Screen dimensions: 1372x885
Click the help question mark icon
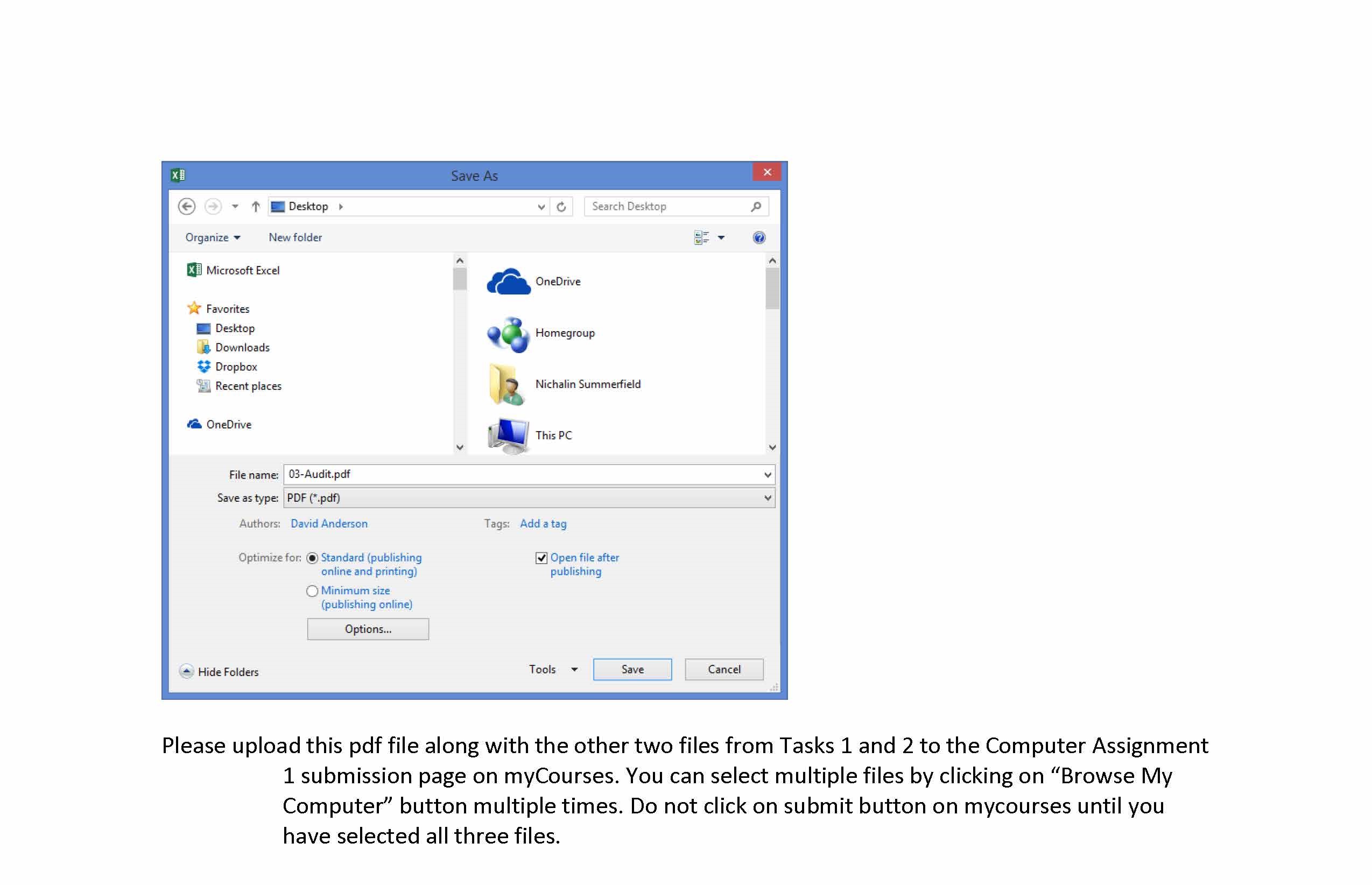[758, 237]
